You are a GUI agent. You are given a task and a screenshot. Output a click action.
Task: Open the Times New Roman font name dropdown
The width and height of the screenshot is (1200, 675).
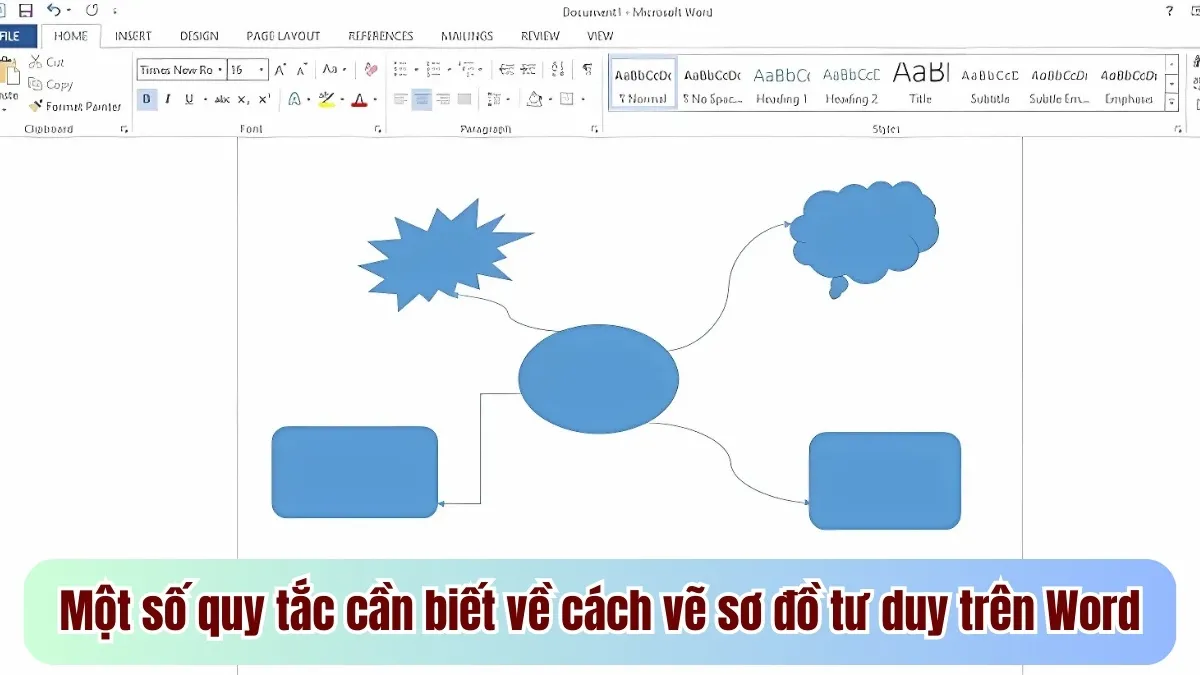pos(220,70)
